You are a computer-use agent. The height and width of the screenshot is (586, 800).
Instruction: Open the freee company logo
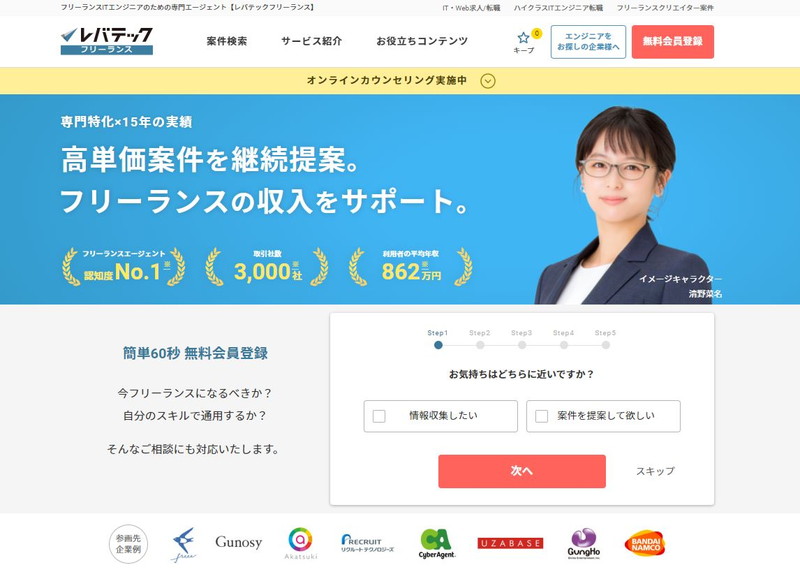coord(184,544)
